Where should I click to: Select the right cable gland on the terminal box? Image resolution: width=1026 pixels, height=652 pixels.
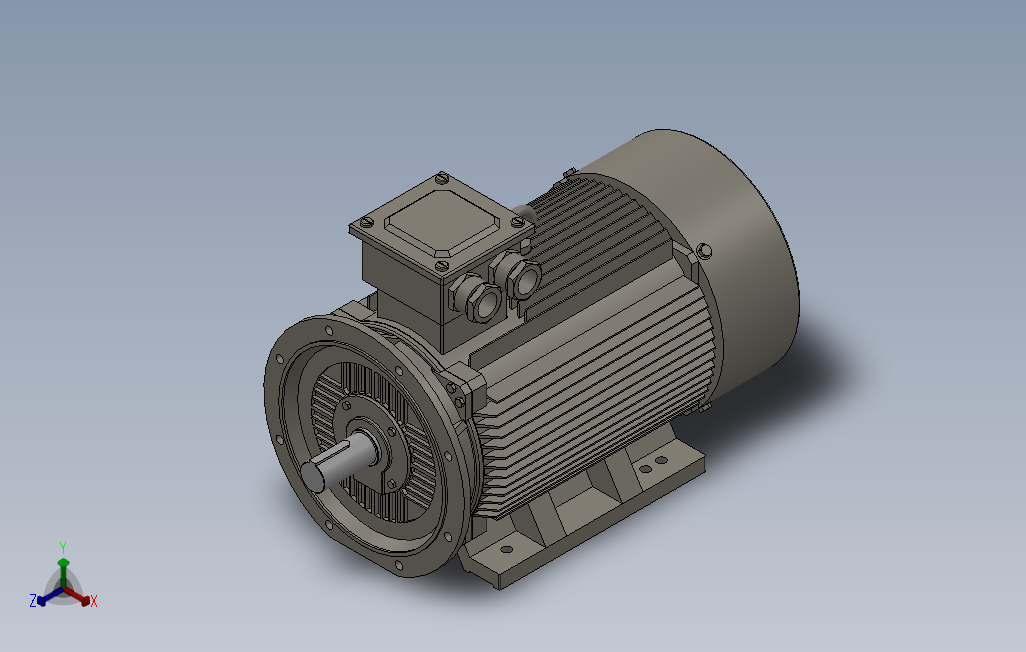pos(517,276)
